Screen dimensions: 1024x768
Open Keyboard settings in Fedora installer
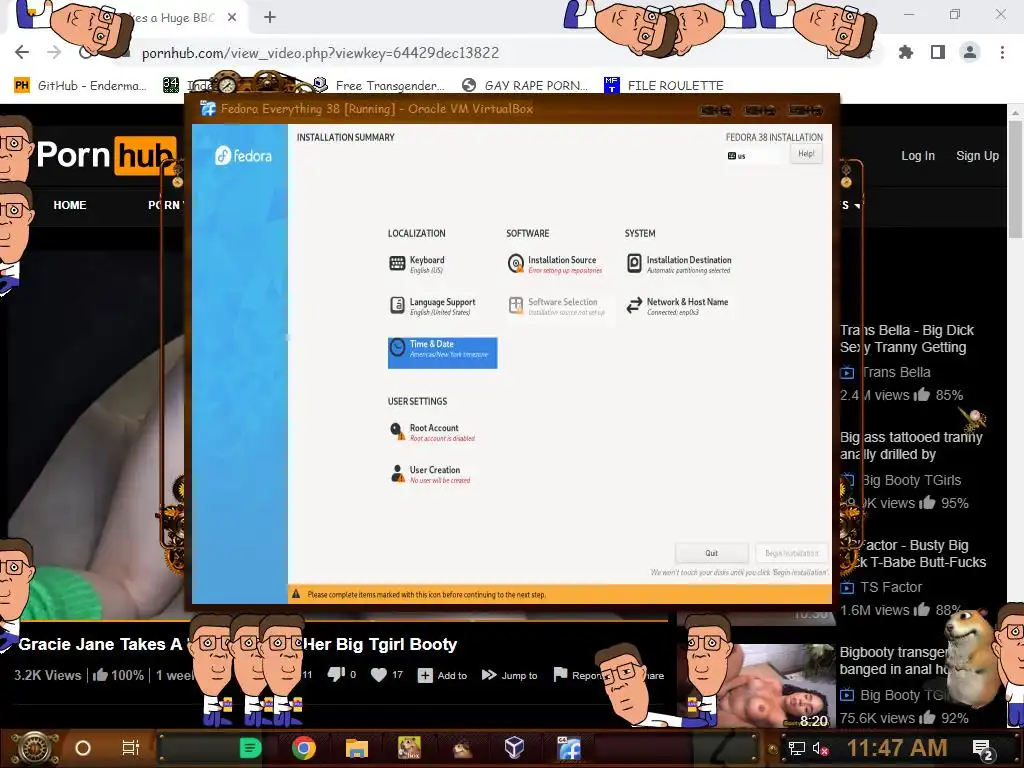[418, 264]
